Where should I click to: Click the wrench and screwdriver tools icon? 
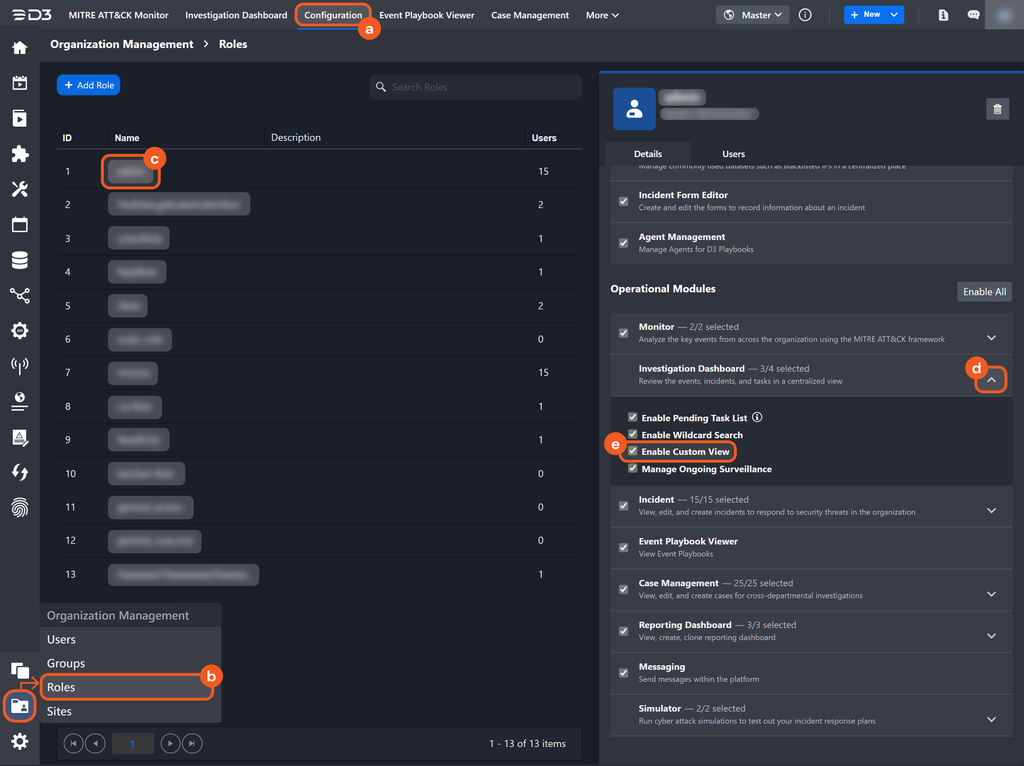coord(19,189)
